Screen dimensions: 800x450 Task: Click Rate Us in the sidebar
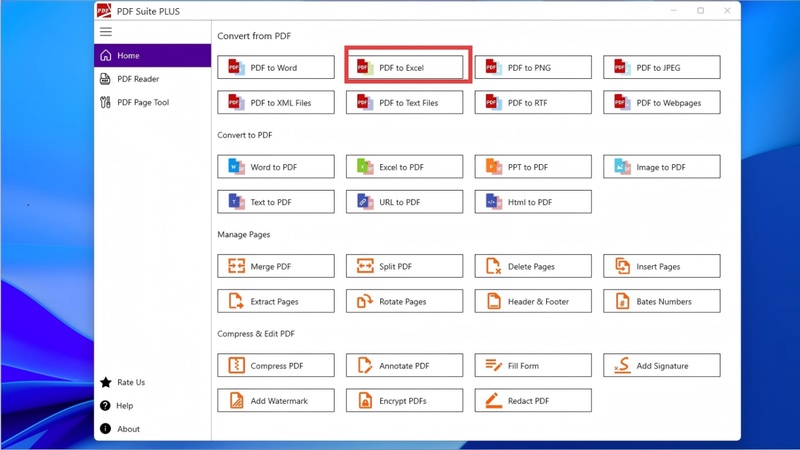click(x=153, y=382)
